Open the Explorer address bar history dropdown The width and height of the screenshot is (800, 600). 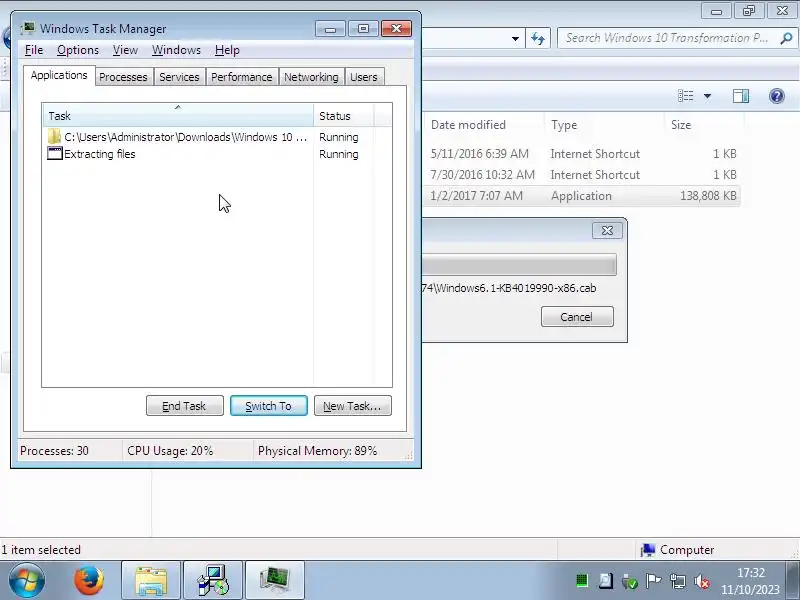point(515,38)
